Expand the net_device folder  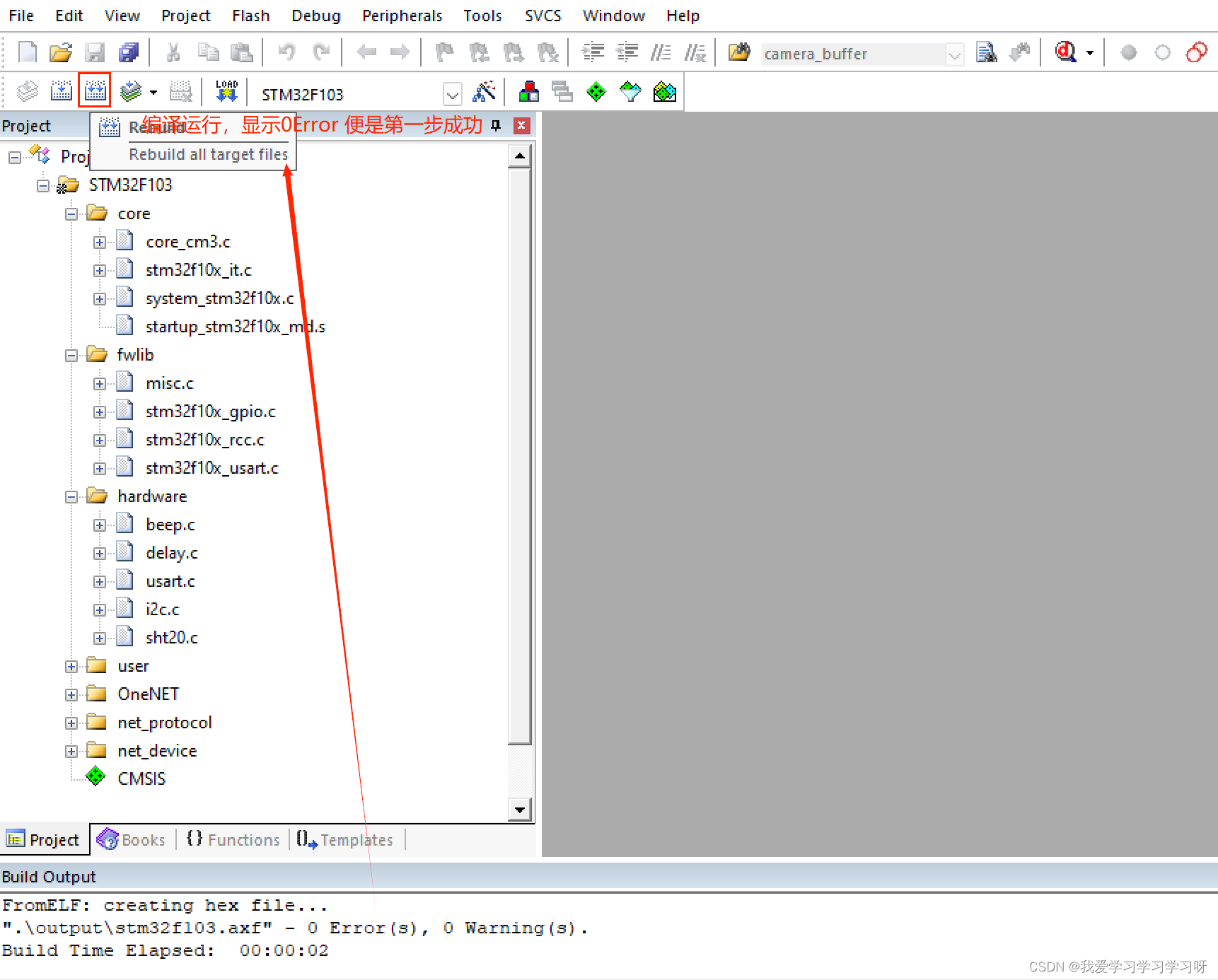(x=71, y=752)
